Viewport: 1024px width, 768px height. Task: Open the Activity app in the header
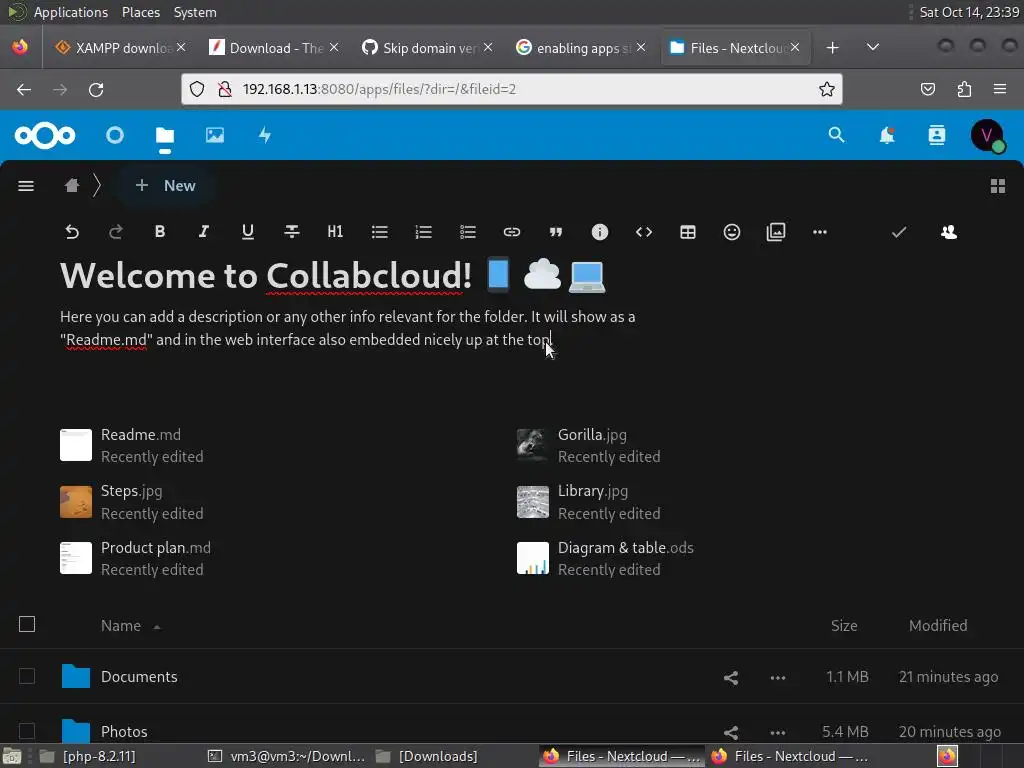point(264,135)
